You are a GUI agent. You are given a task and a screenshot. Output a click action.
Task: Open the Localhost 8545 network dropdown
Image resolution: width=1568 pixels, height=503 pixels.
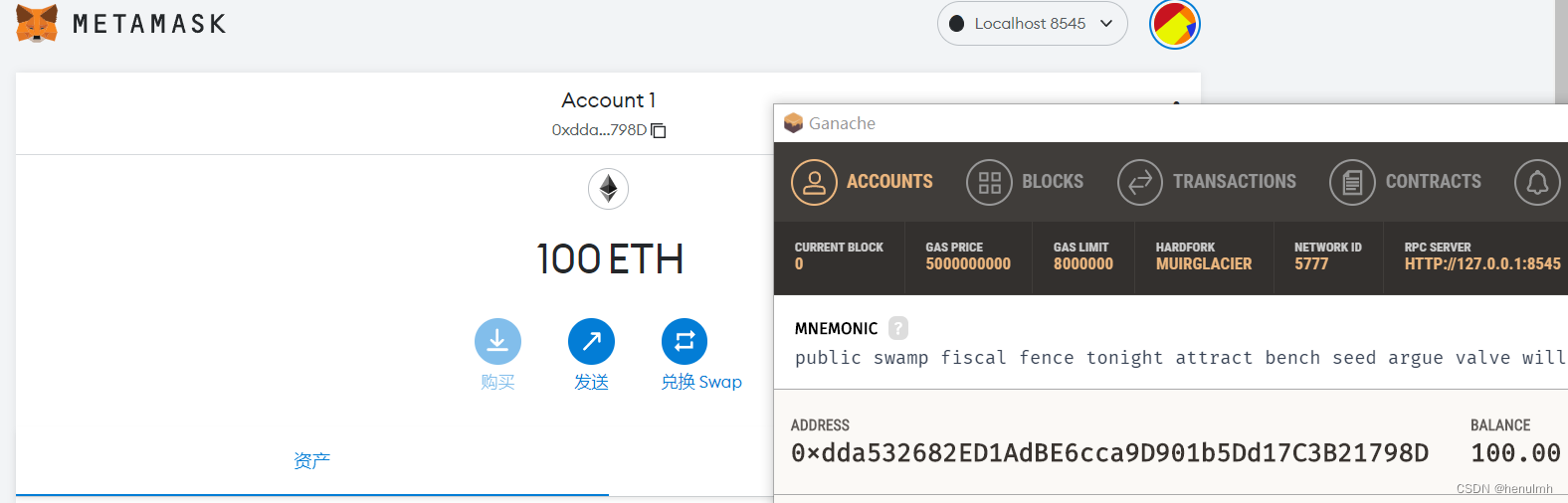pos(1032,23)
